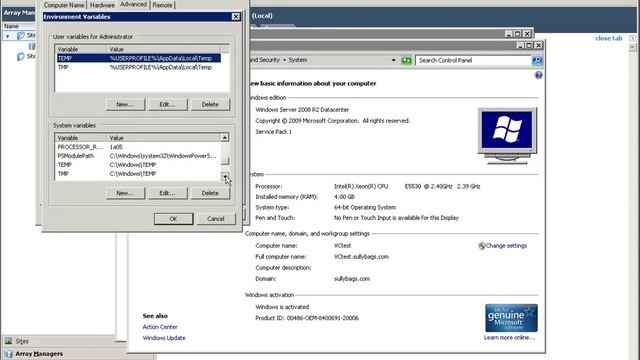Viewport: 640px width, 360px height.
Task: Click system variables scroll up arrow
Action: (x=225, y=138)
